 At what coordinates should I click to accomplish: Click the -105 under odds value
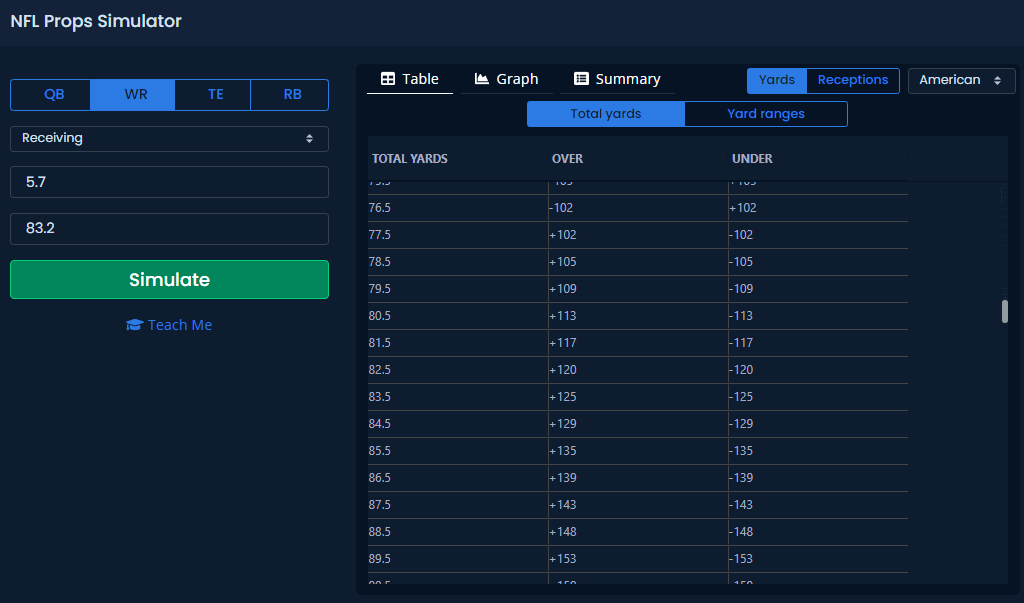(x=741, y=262)
